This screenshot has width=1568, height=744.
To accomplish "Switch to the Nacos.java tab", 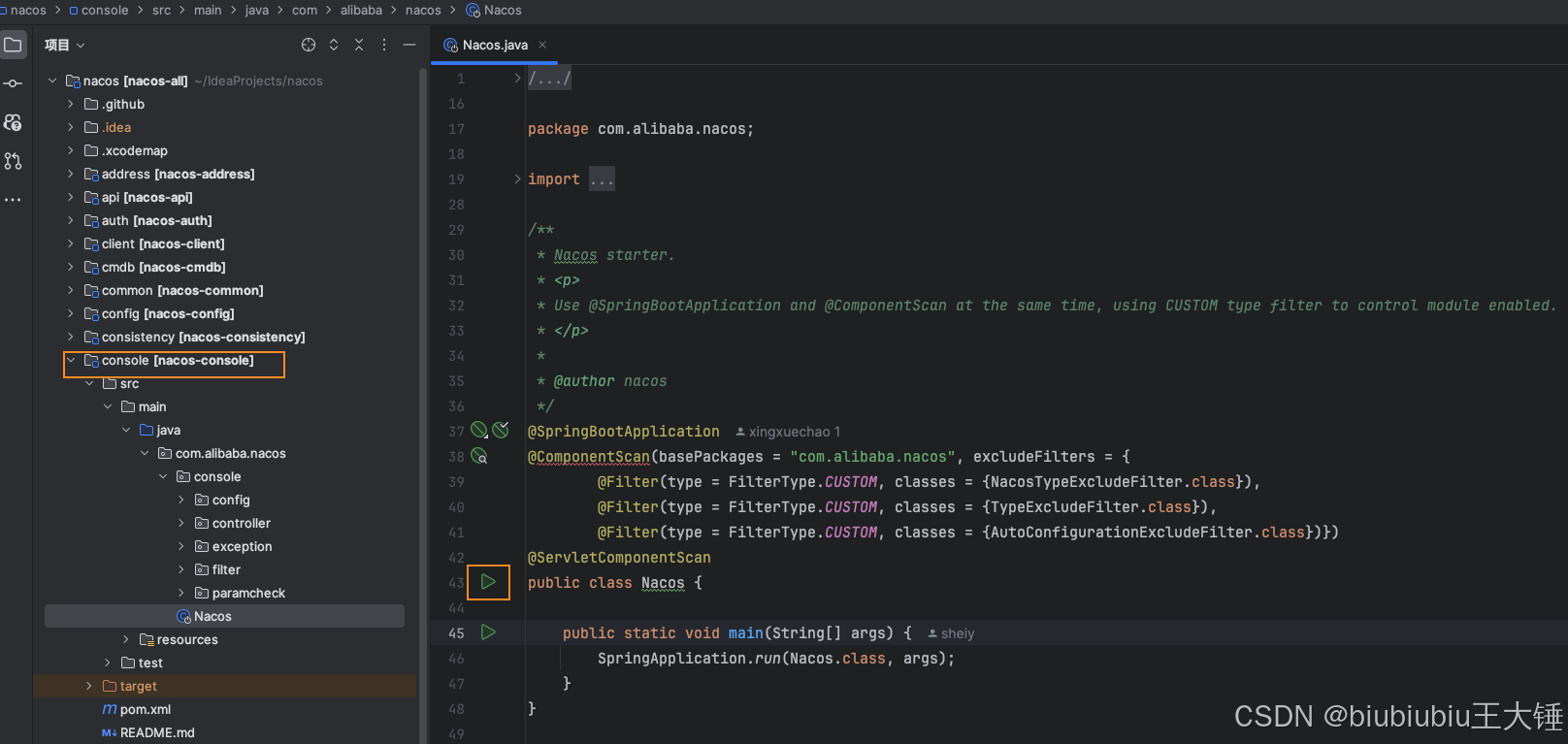I will [495, 45].
